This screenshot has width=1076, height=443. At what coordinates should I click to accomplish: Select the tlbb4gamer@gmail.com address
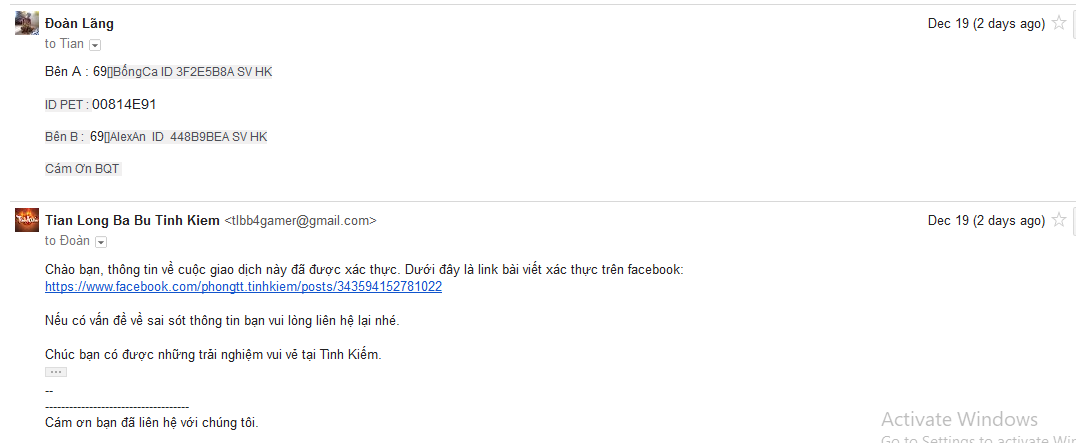click(301, 220)
